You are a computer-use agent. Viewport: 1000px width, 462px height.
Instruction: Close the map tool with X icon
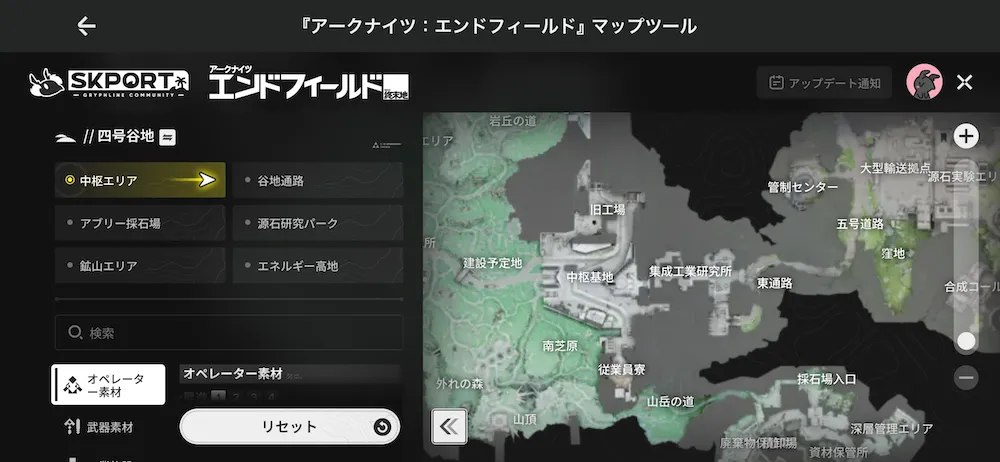pos(965,83)
